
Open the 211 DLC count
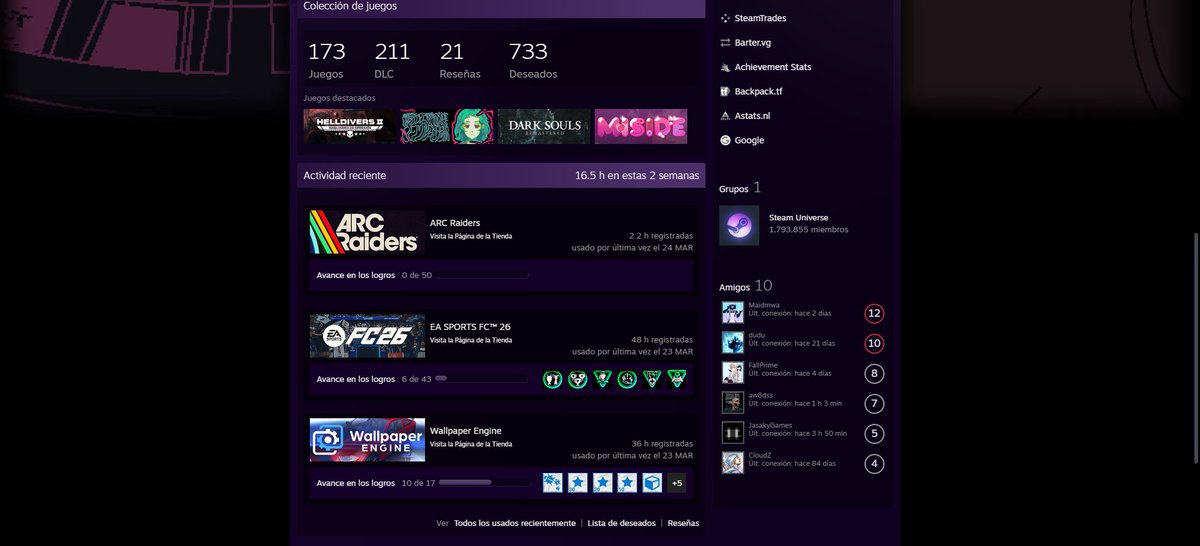tap(392, 60)
